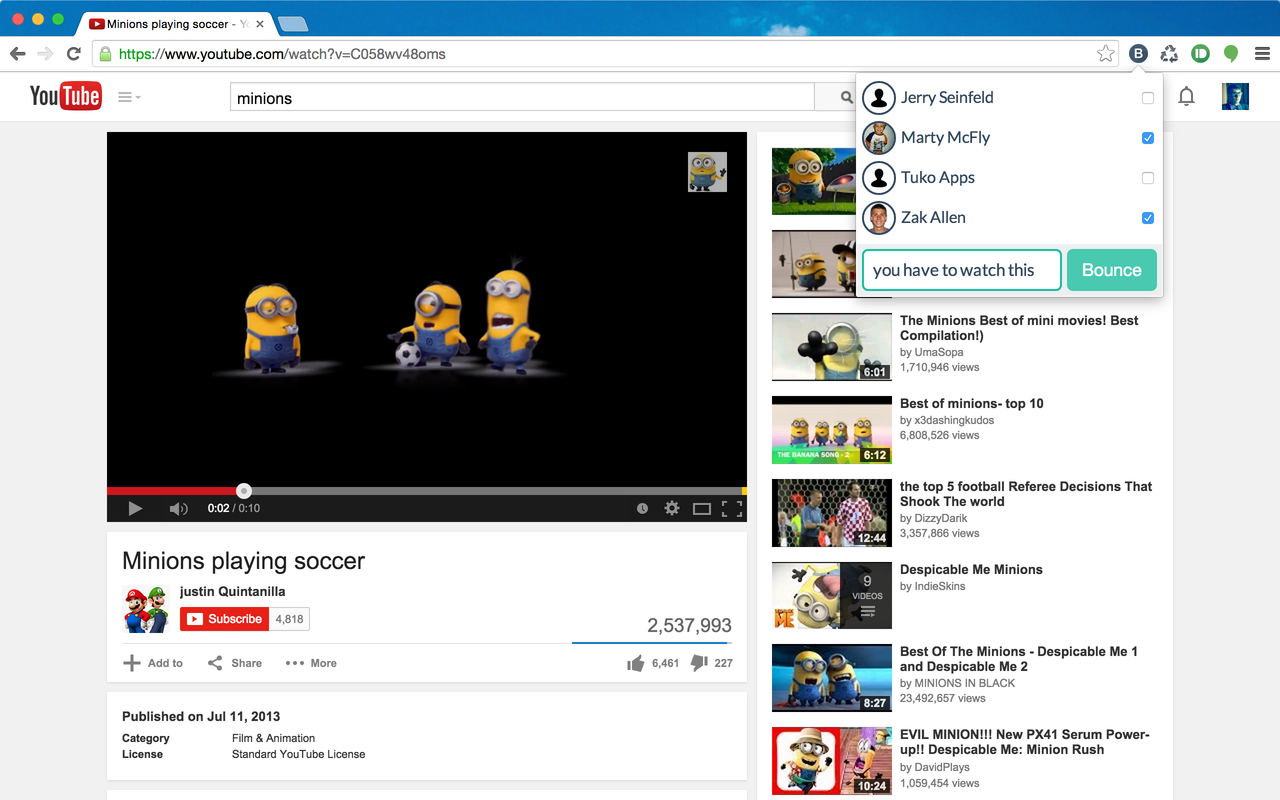Mute the video volume
The image size is (1280, 800).
178,508
